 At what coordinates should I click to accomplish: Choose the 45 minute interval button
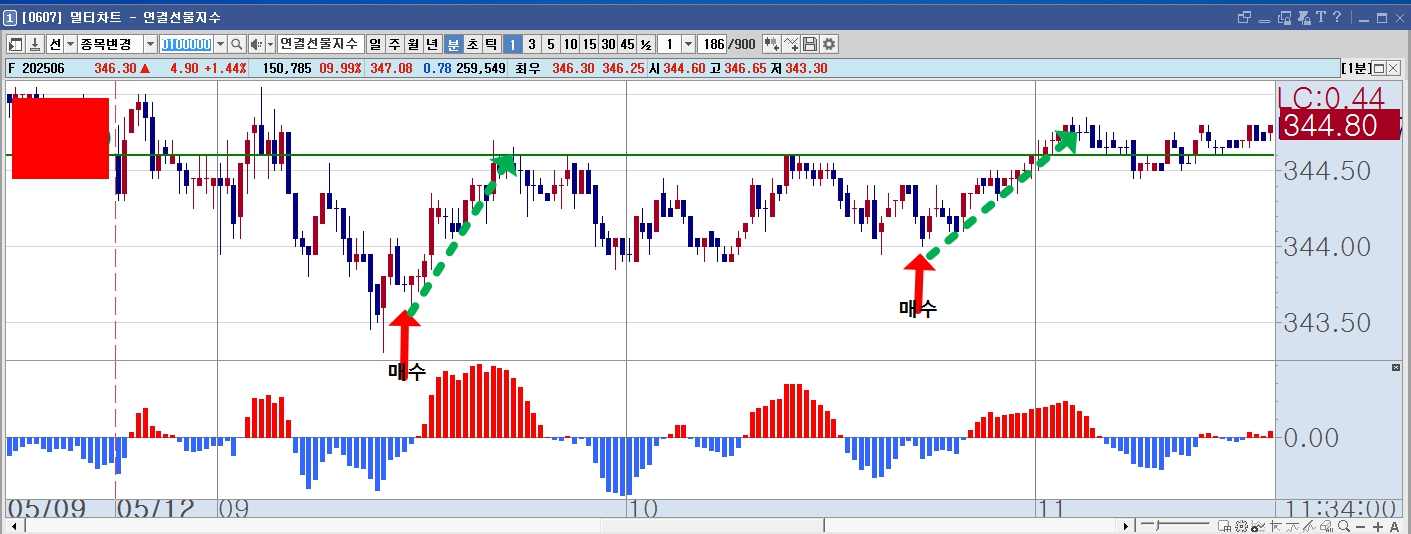click(627, 44)
